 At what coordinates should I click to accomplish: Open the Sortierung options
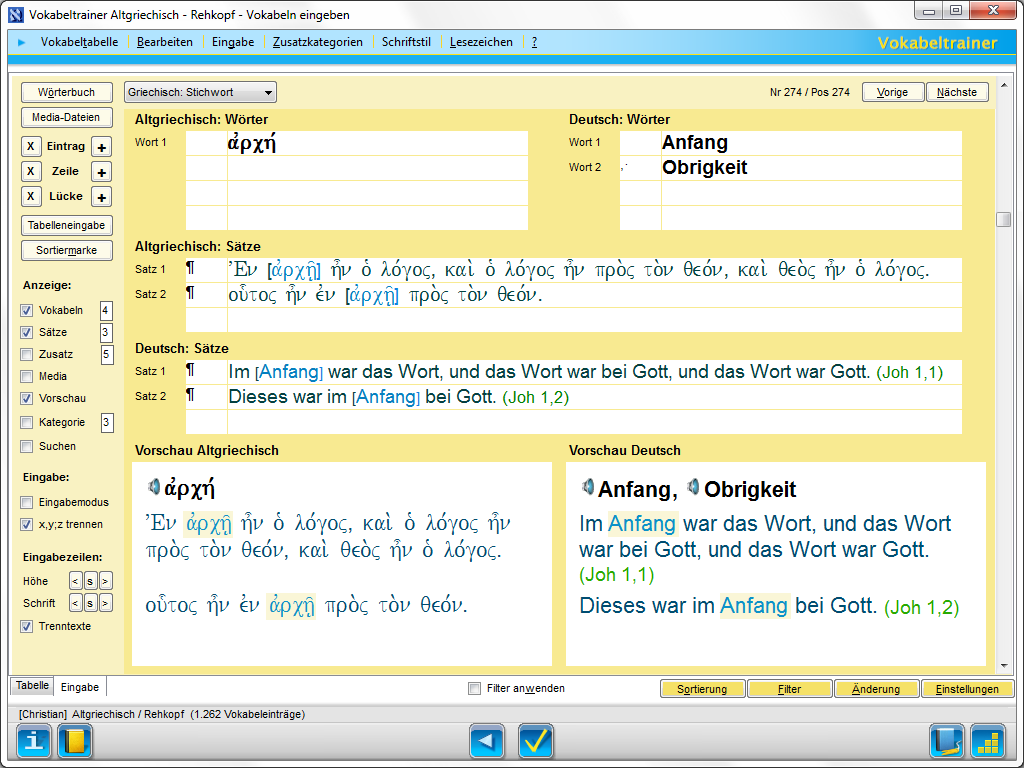702,689
